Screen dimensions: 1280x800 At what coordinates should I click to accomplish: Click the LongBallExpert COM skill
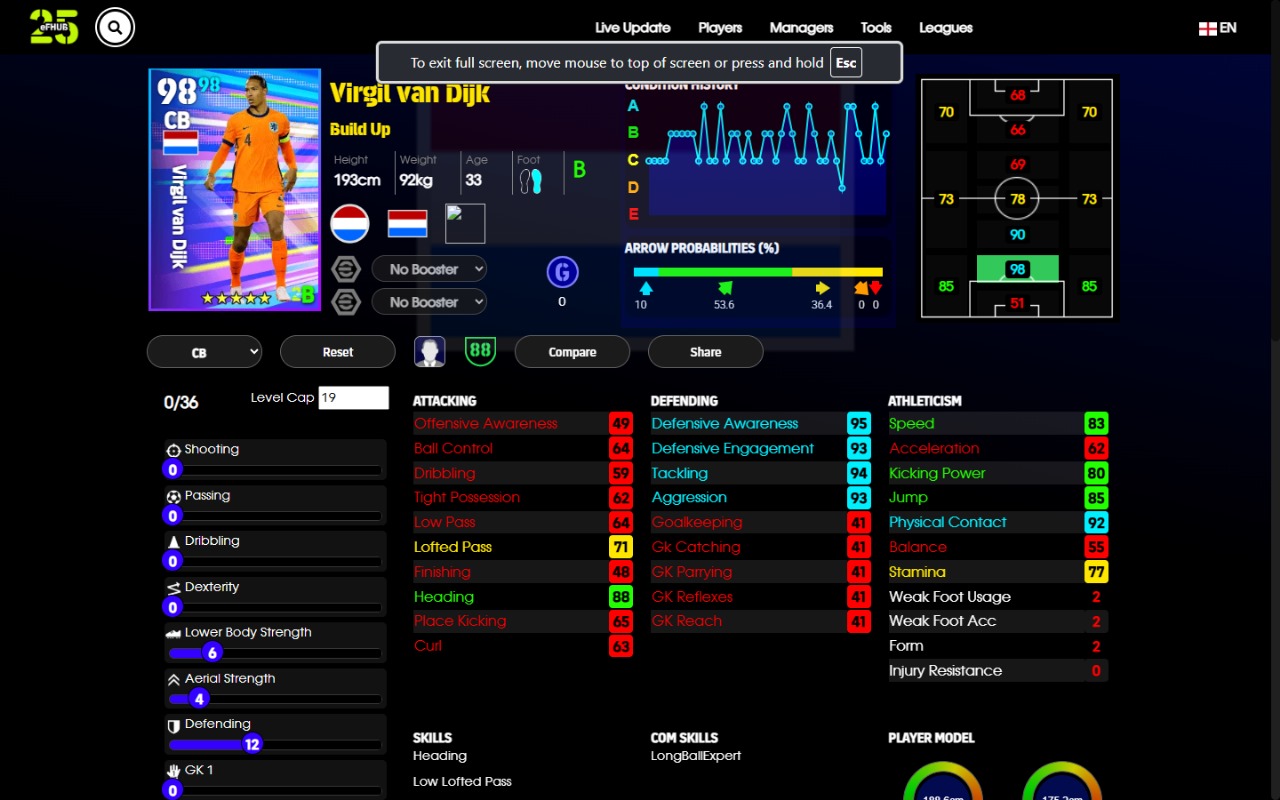click(x=696, y=756)
